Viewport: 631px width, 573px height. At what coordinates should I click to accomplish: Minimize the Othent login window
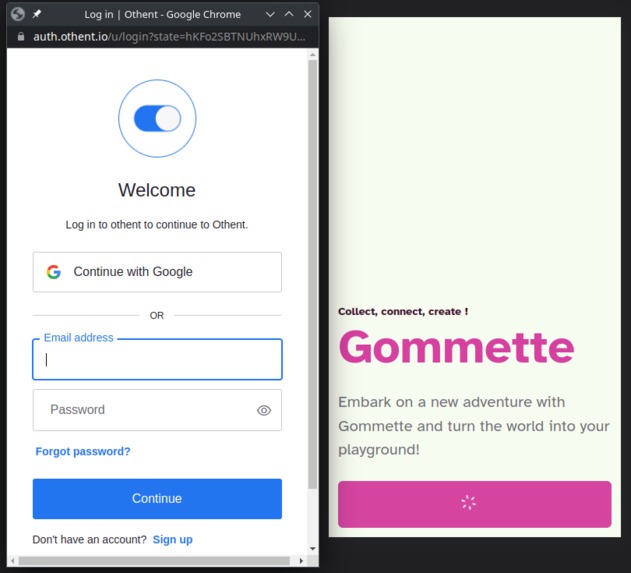pos(270,14)
